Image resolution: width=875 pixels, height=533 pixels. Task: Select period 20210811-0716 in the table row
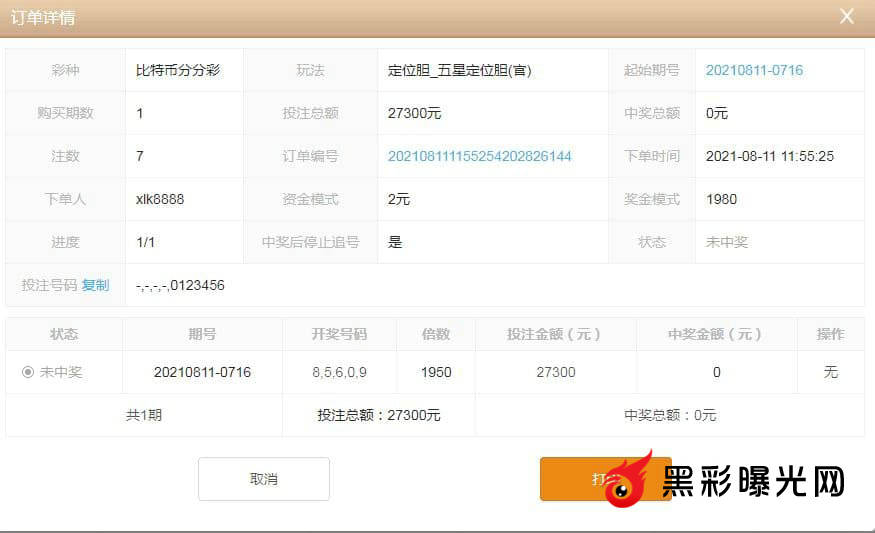tap(202, 372)
